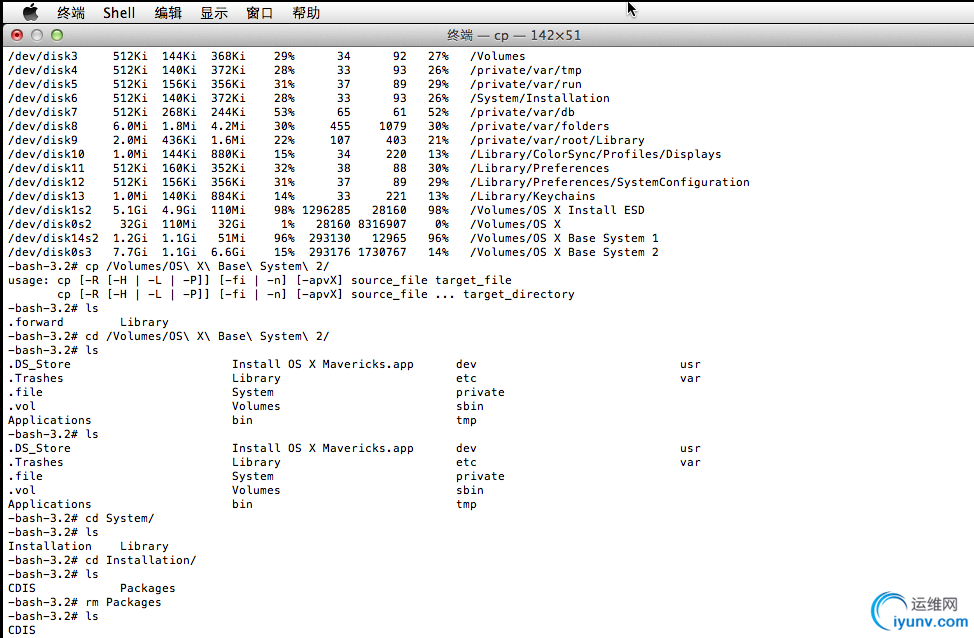974x638 pixels.
Task: Click '/dev/disk3' in the first row
Action: 43,56
